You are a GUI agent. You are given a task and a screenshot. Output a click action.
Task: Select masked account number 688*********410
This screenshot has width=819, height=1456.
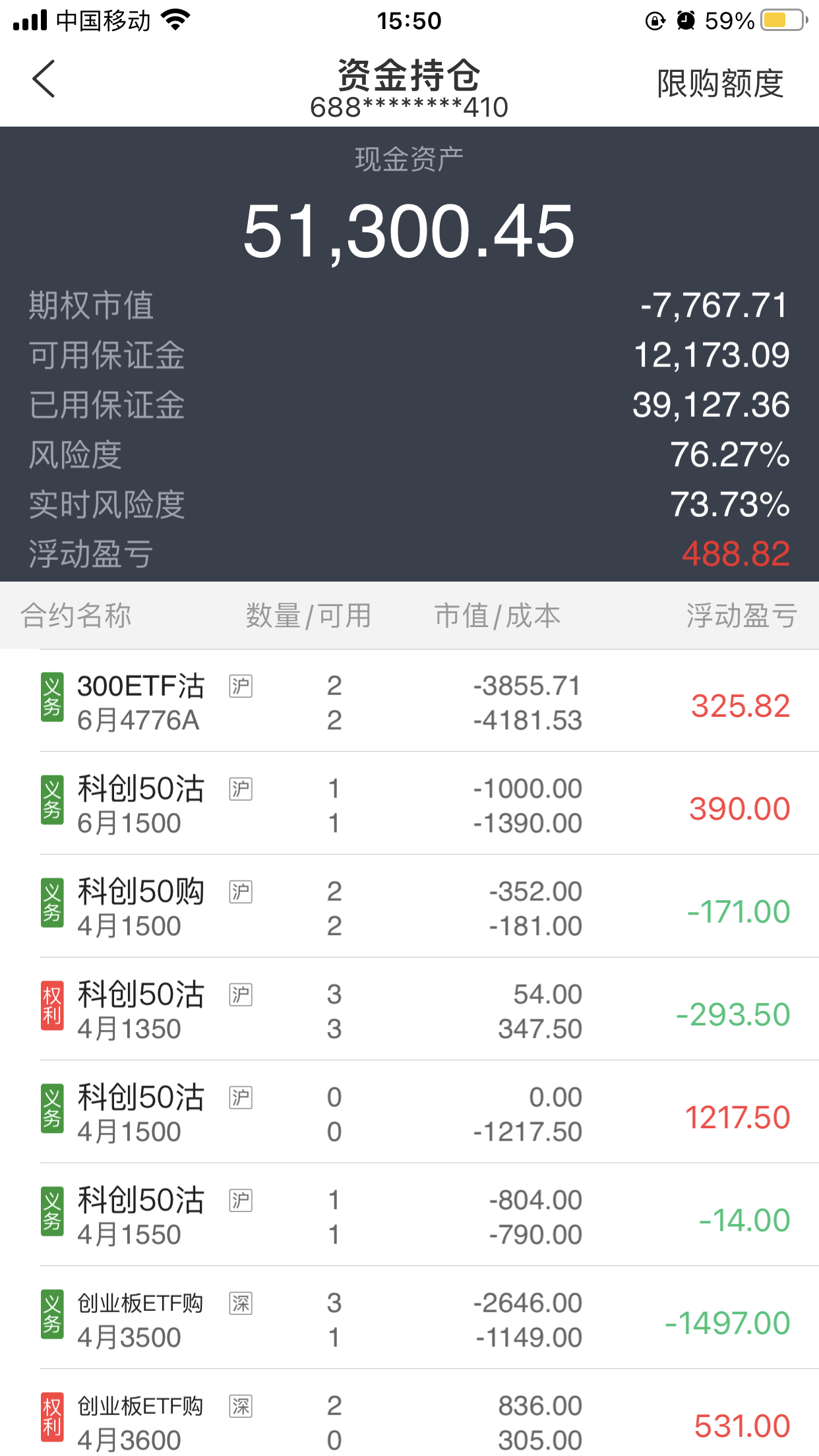(x=409, y=107)
